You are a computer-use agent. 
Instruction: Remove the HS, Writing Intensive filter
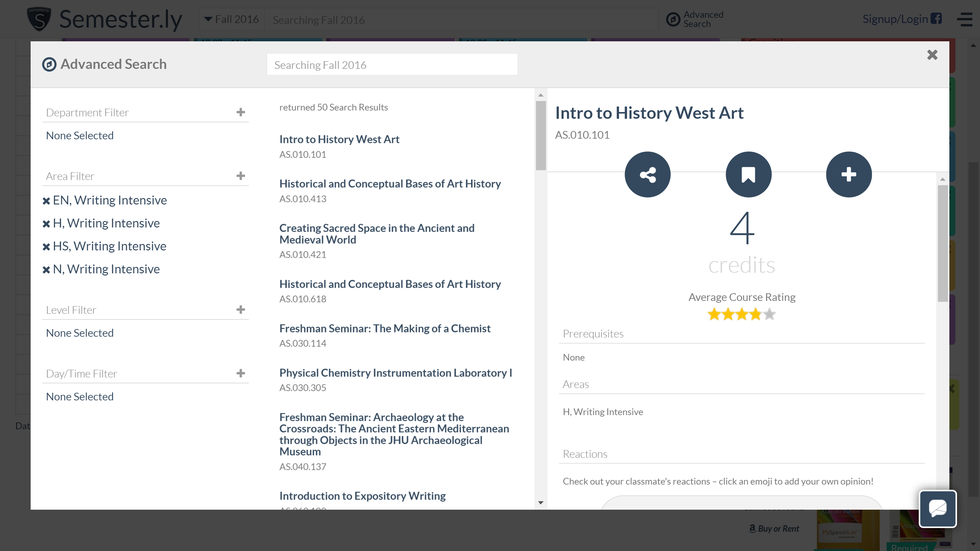pyautogui.click(x=46, y=247)
